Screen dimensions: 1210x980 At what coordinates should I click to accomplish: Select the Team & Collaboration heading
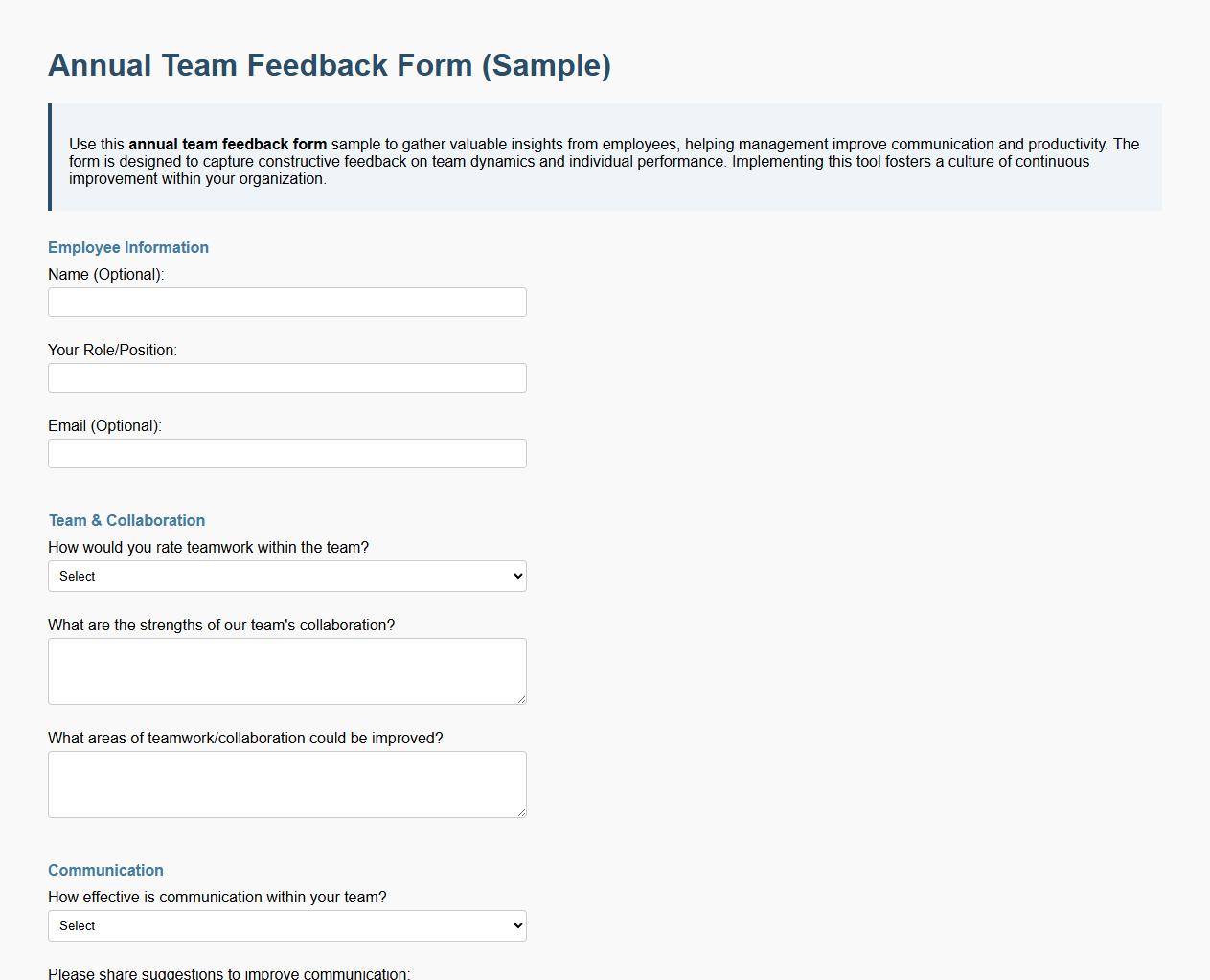126,520
